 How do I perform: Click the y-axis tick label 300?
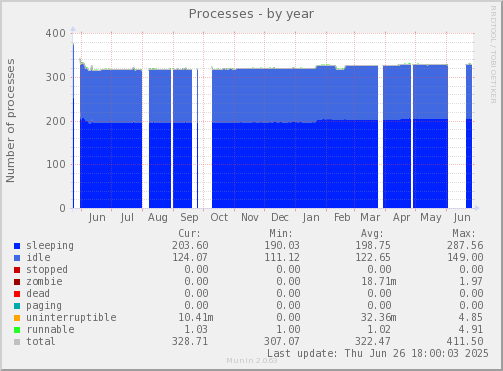tap(56, 77)
